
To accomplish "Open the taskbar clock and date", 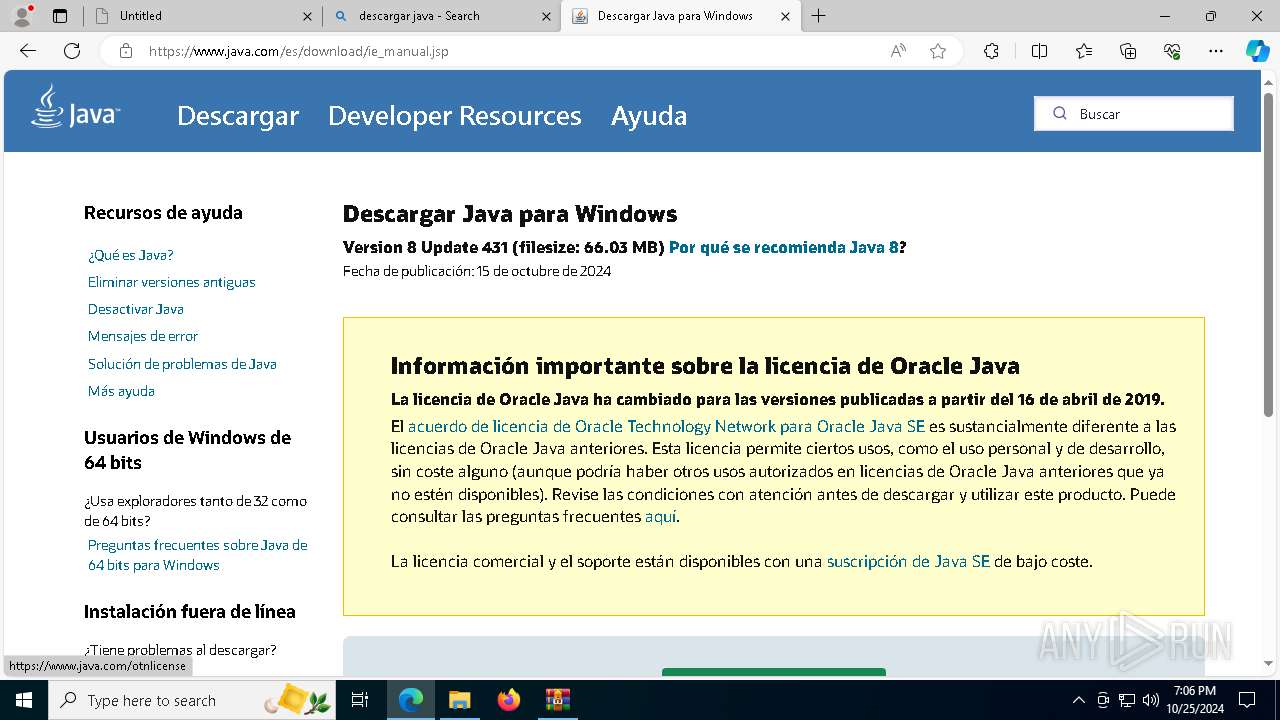I will [x=1195, y=700].
